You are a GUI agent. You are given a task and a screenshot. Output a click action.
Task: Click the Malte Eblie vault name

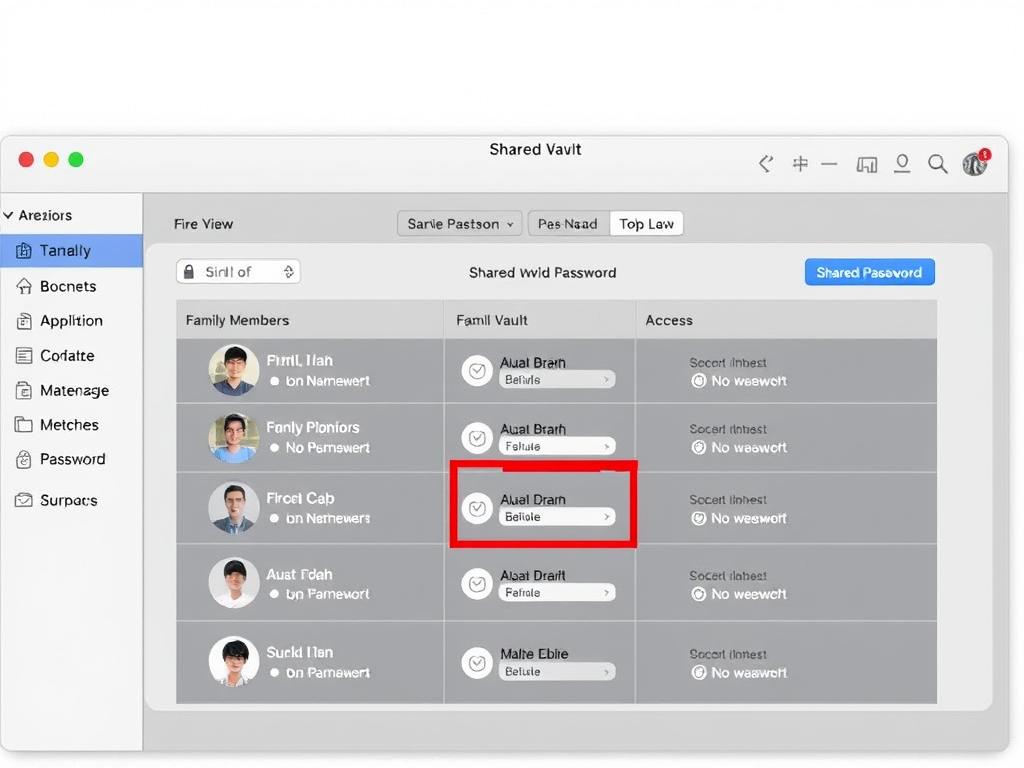pos(534,654)
